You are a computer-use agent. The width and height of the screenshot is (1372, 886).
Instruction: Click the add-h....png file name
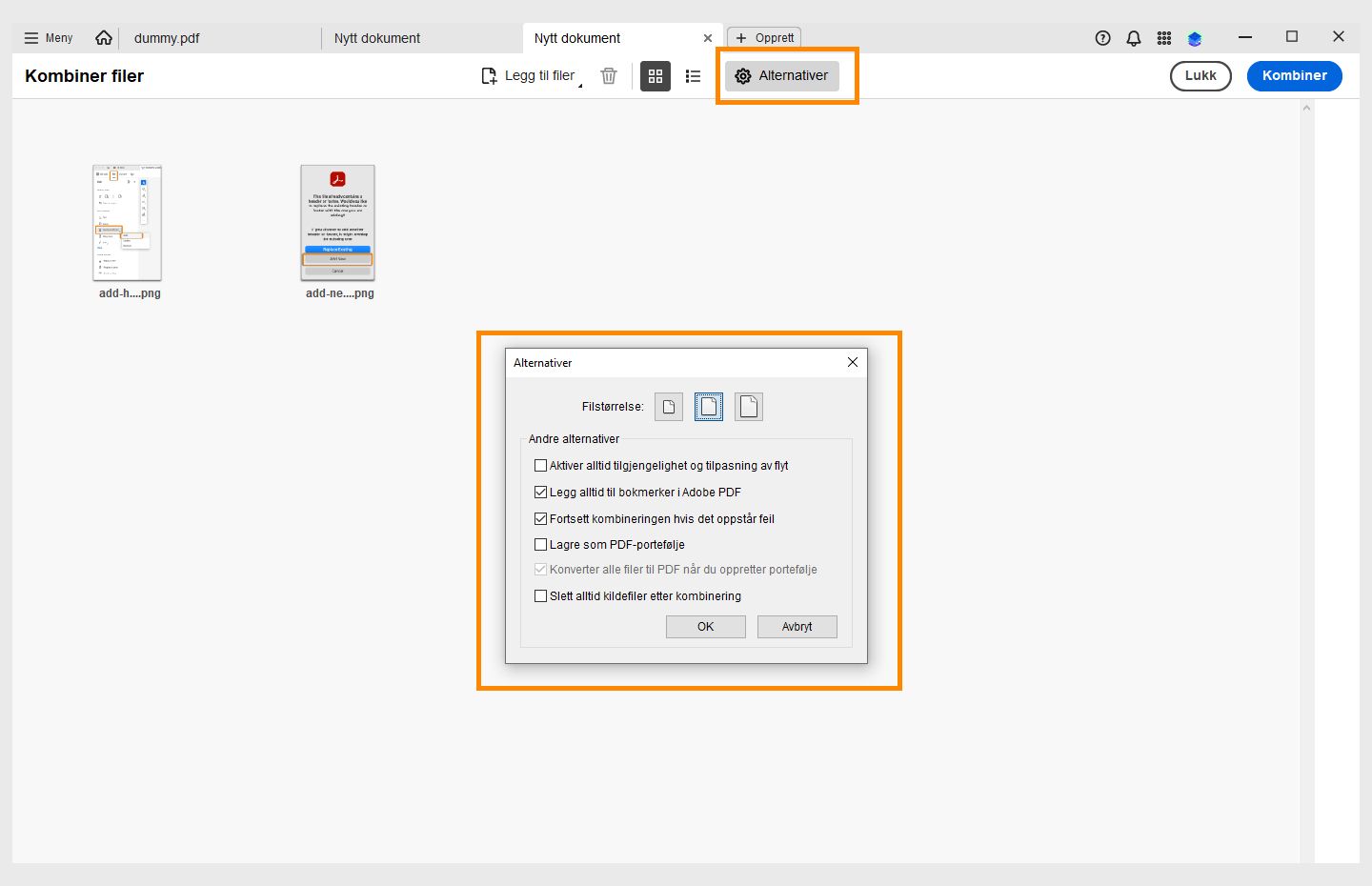(x=130, y=293)
